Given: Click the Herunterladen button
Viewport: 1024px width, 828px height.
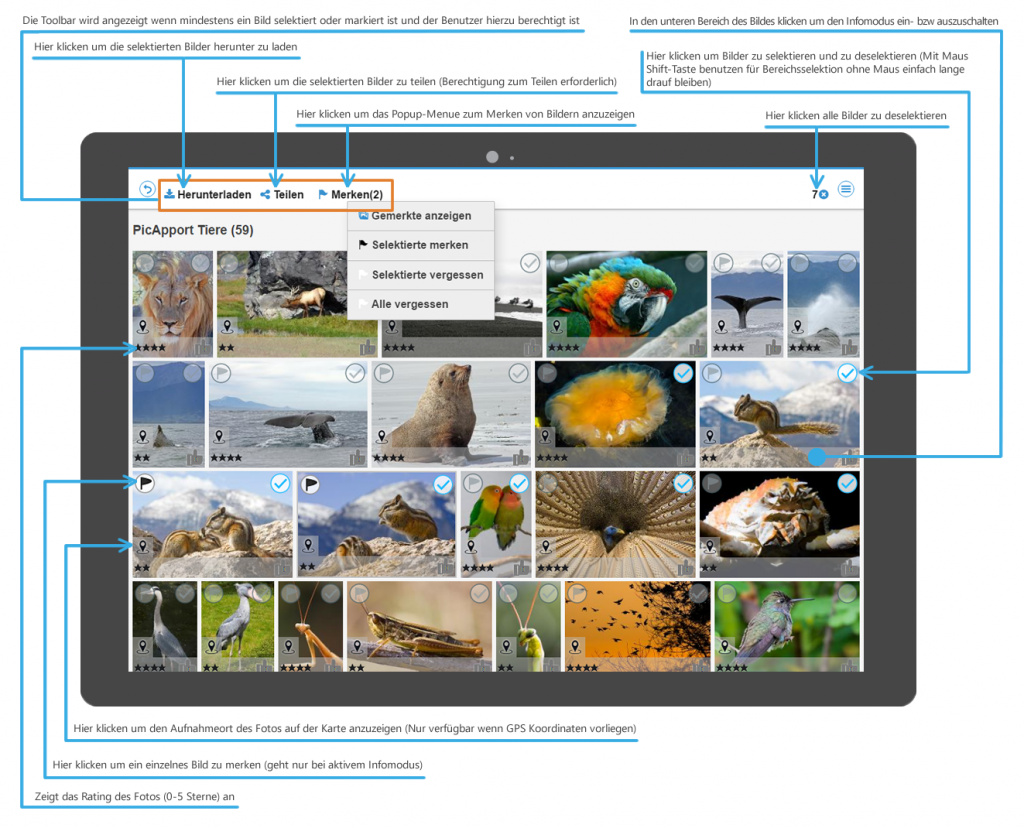Looking at the screenshot, I should click(x=208, y=194).
